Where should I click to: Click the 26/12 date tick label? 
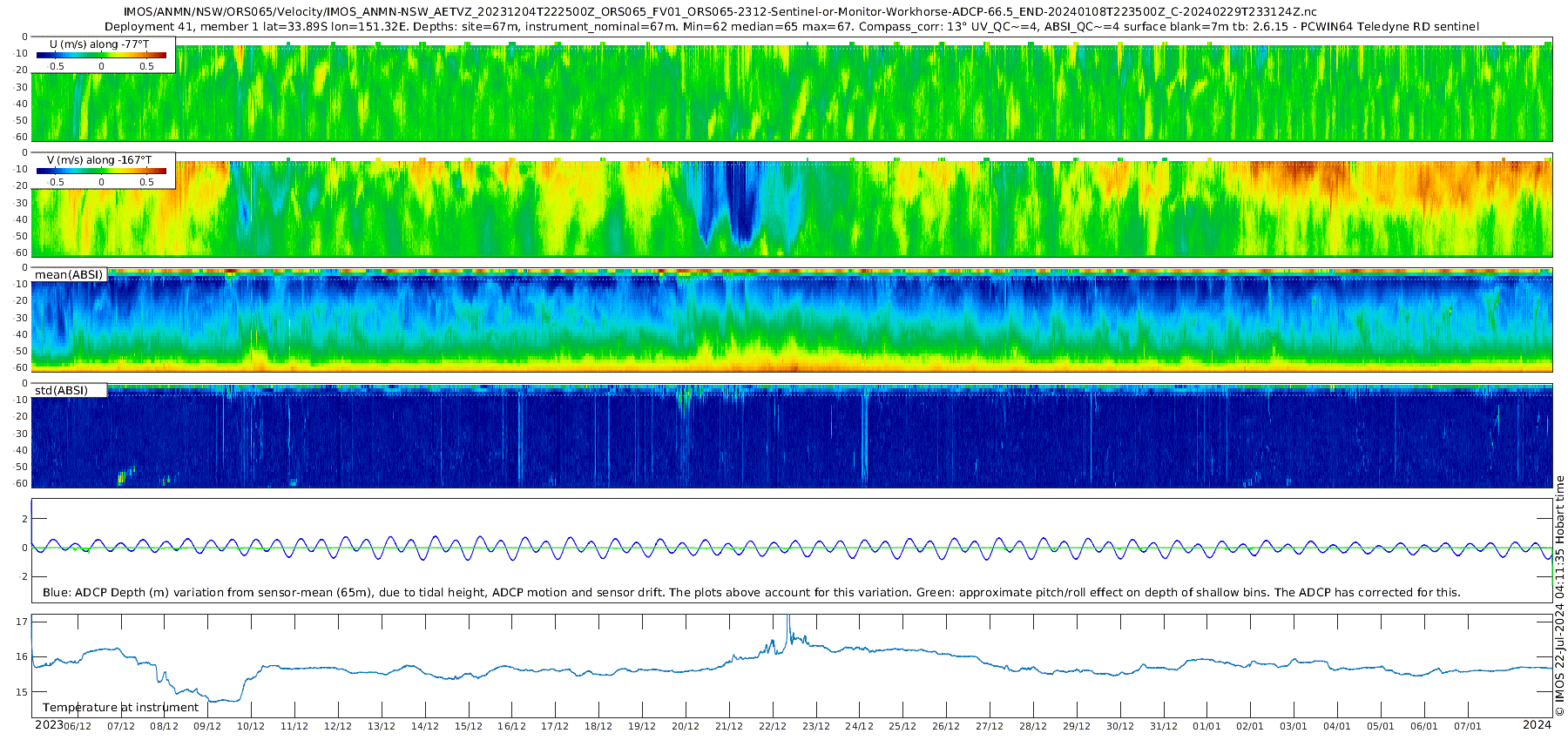946,726
